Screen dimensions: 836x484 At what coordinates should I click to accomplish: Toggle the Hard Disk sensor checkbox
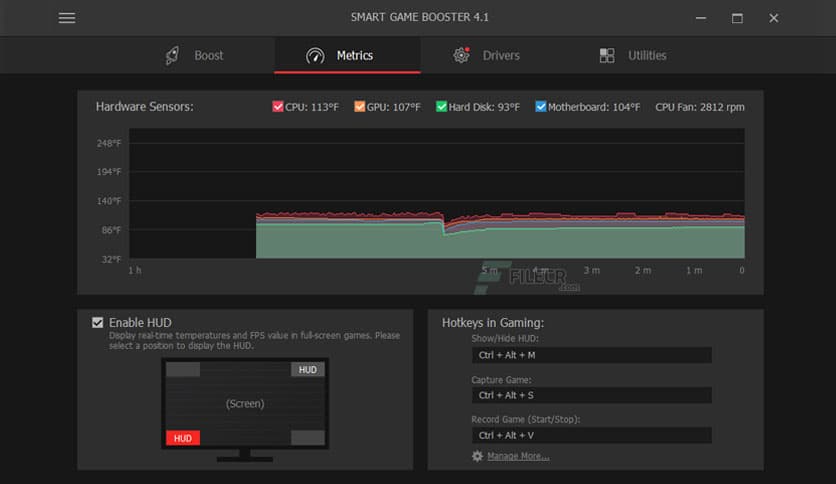click(441, 107)
